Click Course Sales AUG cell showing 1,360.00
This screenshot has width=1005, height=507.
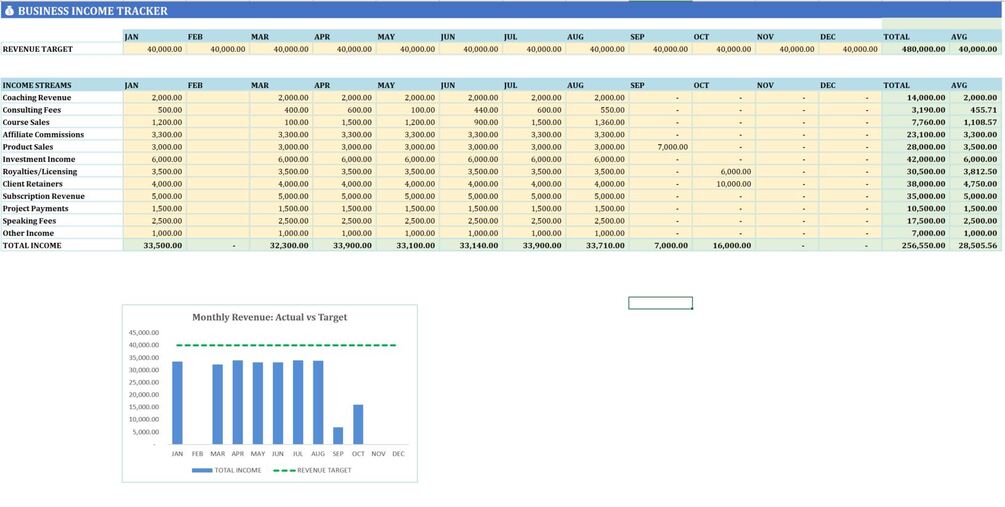(x=597, y=122)
